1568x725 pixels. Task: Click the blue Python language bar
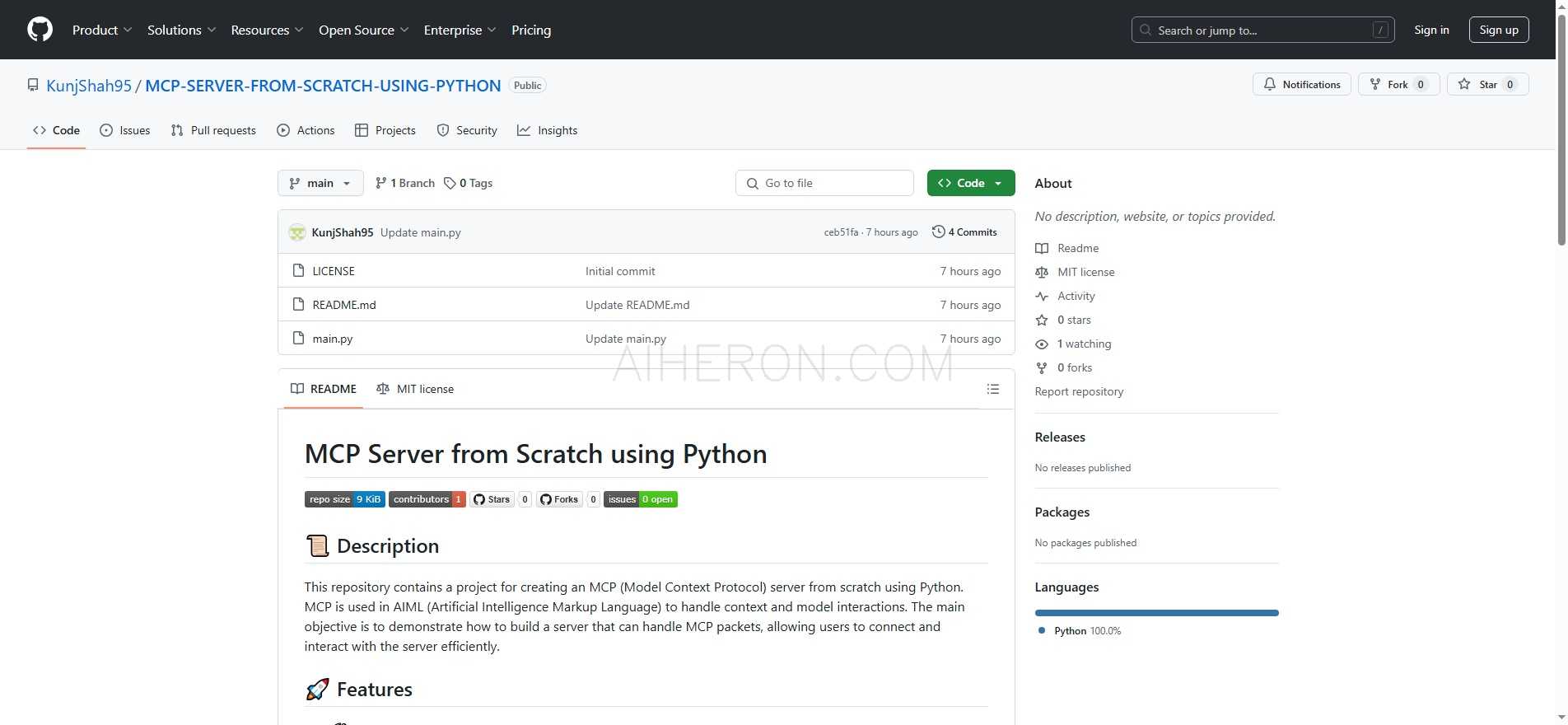click(1156, 613)
